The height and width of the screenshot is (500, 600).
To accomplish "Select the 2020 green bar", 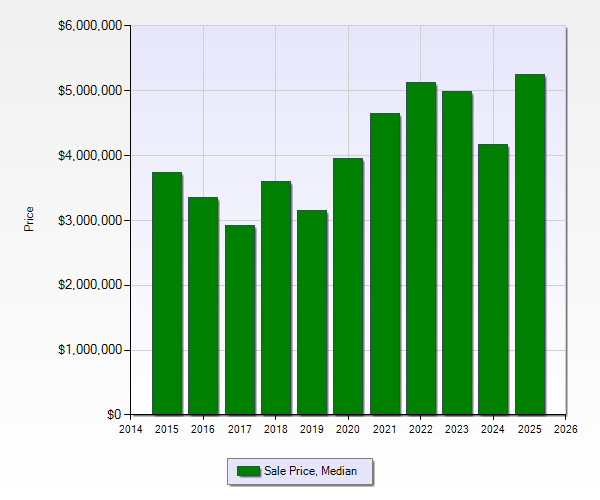I will 348,286.
